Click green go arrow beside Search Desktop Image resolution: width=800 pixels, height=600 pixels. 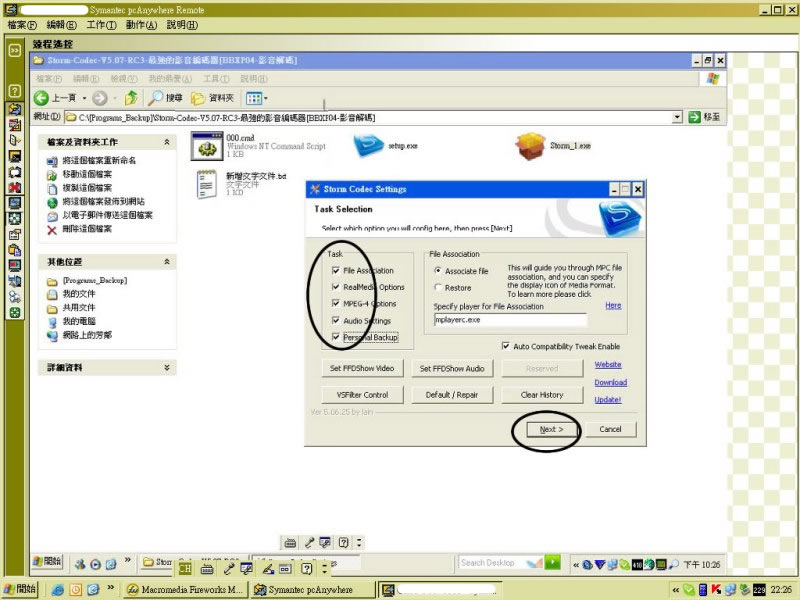point(552,563)
